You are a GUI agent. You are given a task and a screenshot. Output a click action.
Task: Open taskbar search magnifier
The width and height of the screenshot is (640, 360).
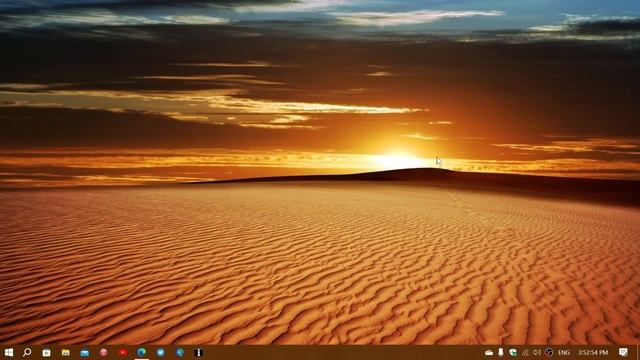point(27,352)
